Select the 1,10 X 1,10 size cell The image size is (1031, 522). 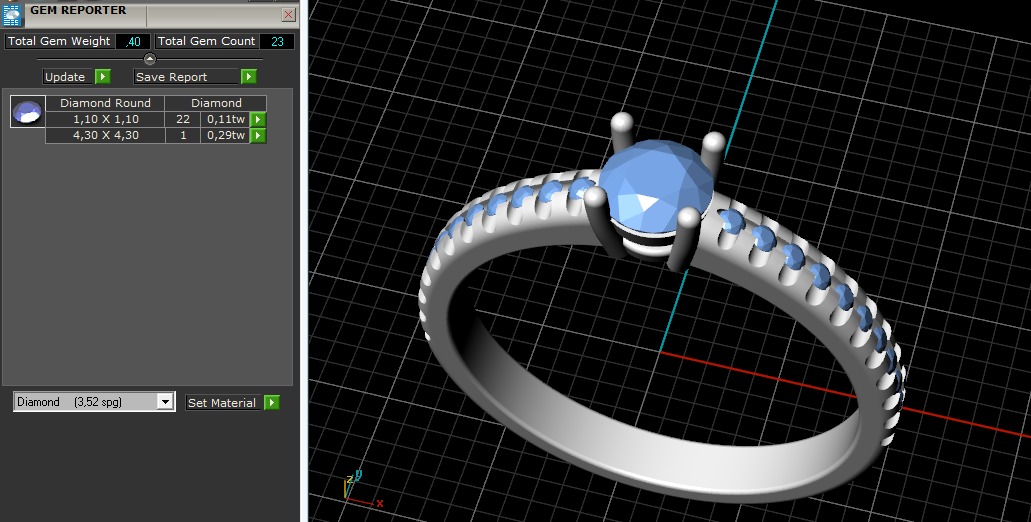click(105, 120)
